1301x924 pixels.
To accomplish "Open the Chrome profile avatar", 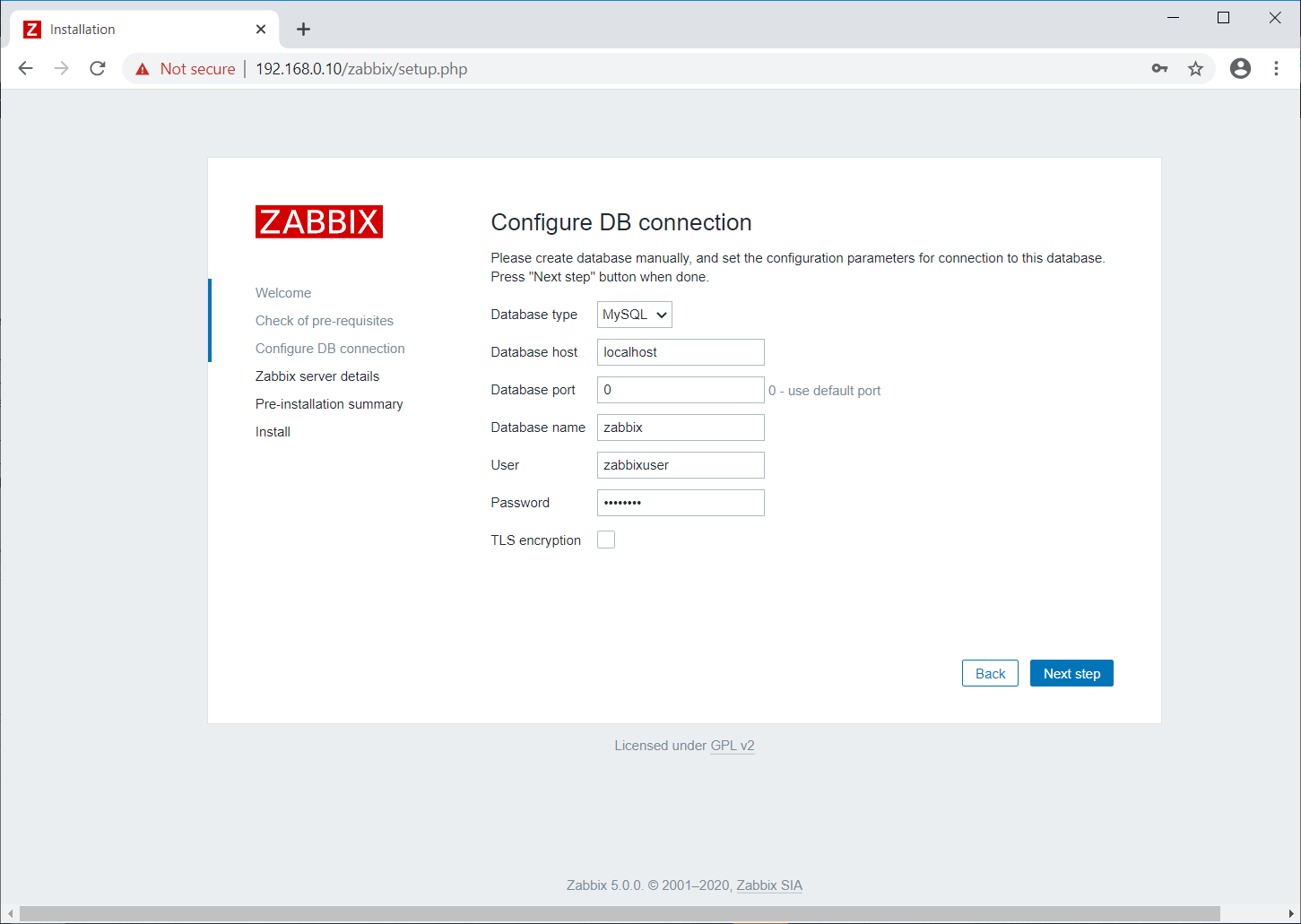I will click(x=1240, y=69).
